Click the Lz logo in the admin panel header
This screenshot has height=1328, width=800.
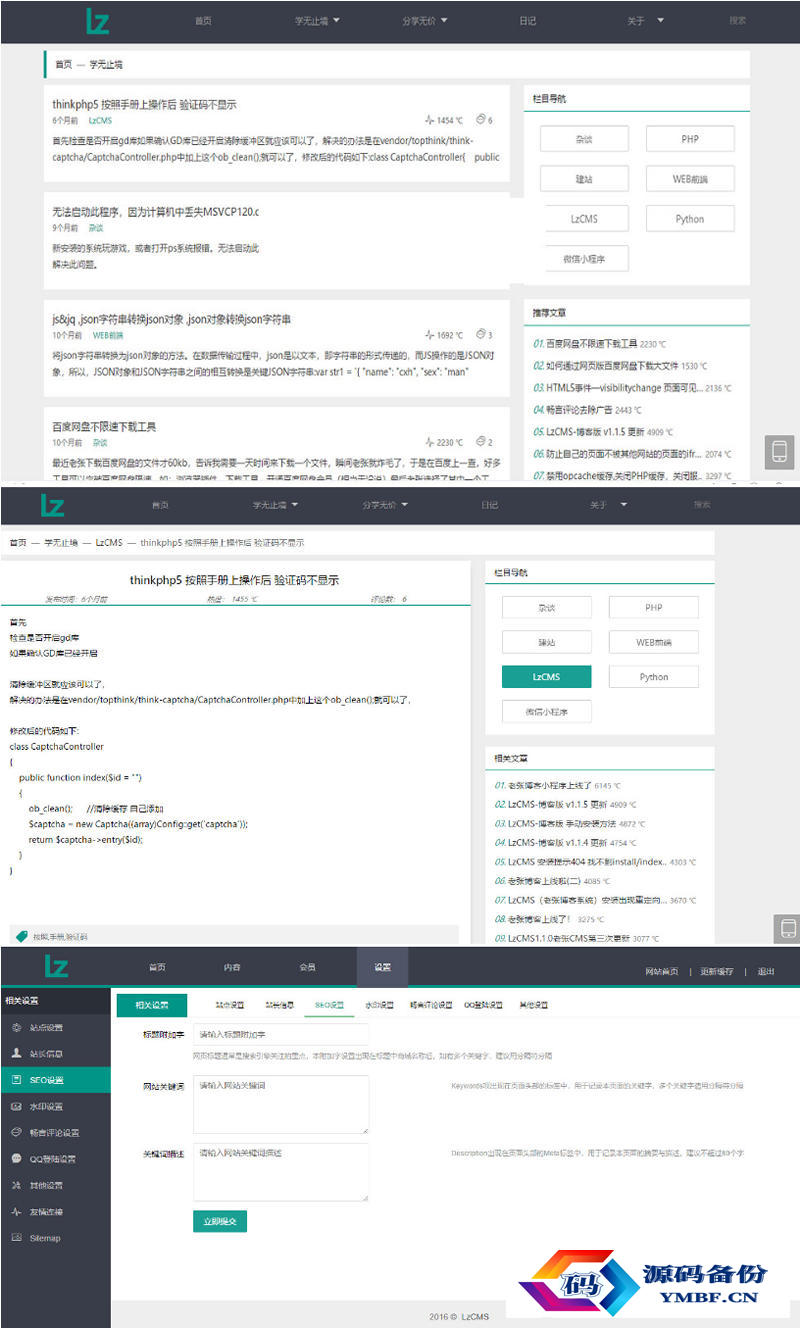57,966
